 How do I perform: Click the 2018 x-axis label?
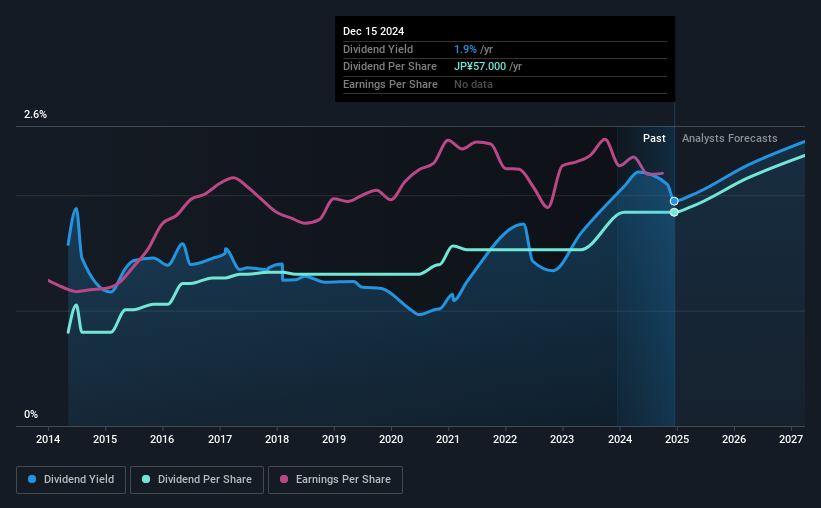click(277, 439)
